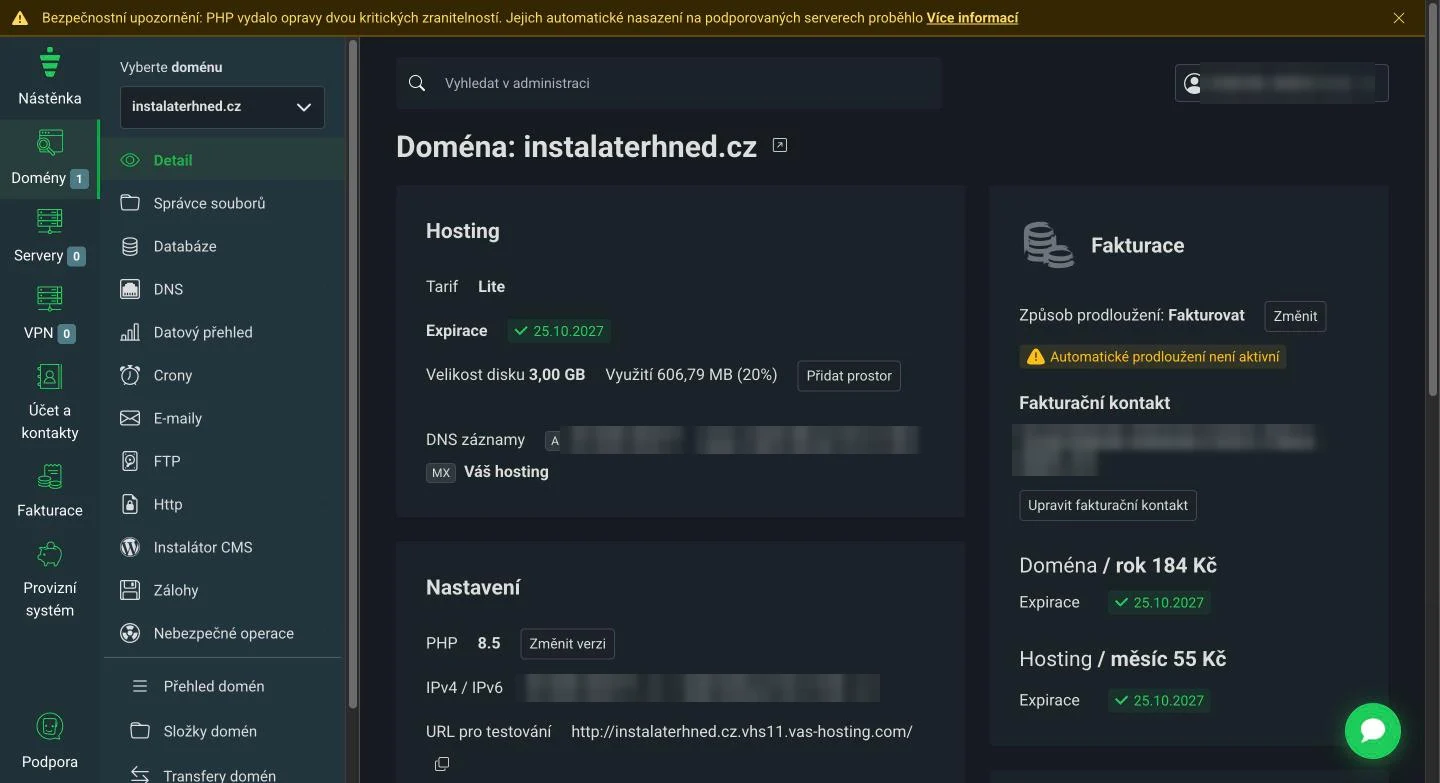Image resolution: width=1440 pixels, height=783 pixels.
Task: Open DNS menu item
Action: (223, 289)
